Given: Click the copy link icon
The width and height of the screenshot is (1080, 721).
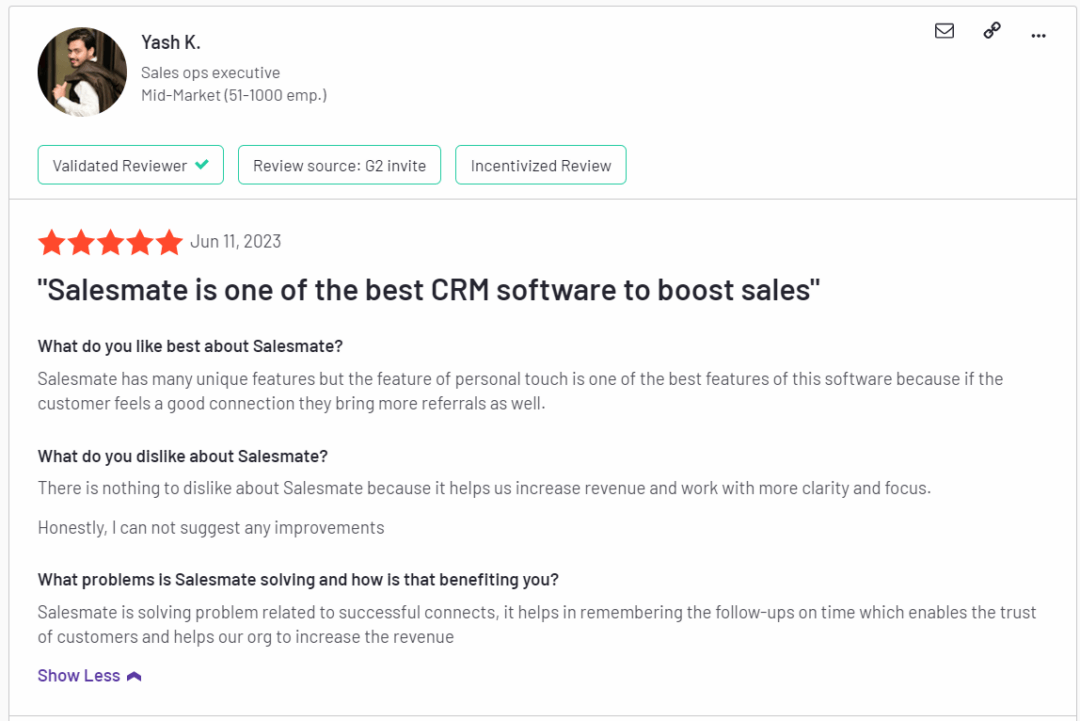Looking at the screenshot, I should click(991, 31).
